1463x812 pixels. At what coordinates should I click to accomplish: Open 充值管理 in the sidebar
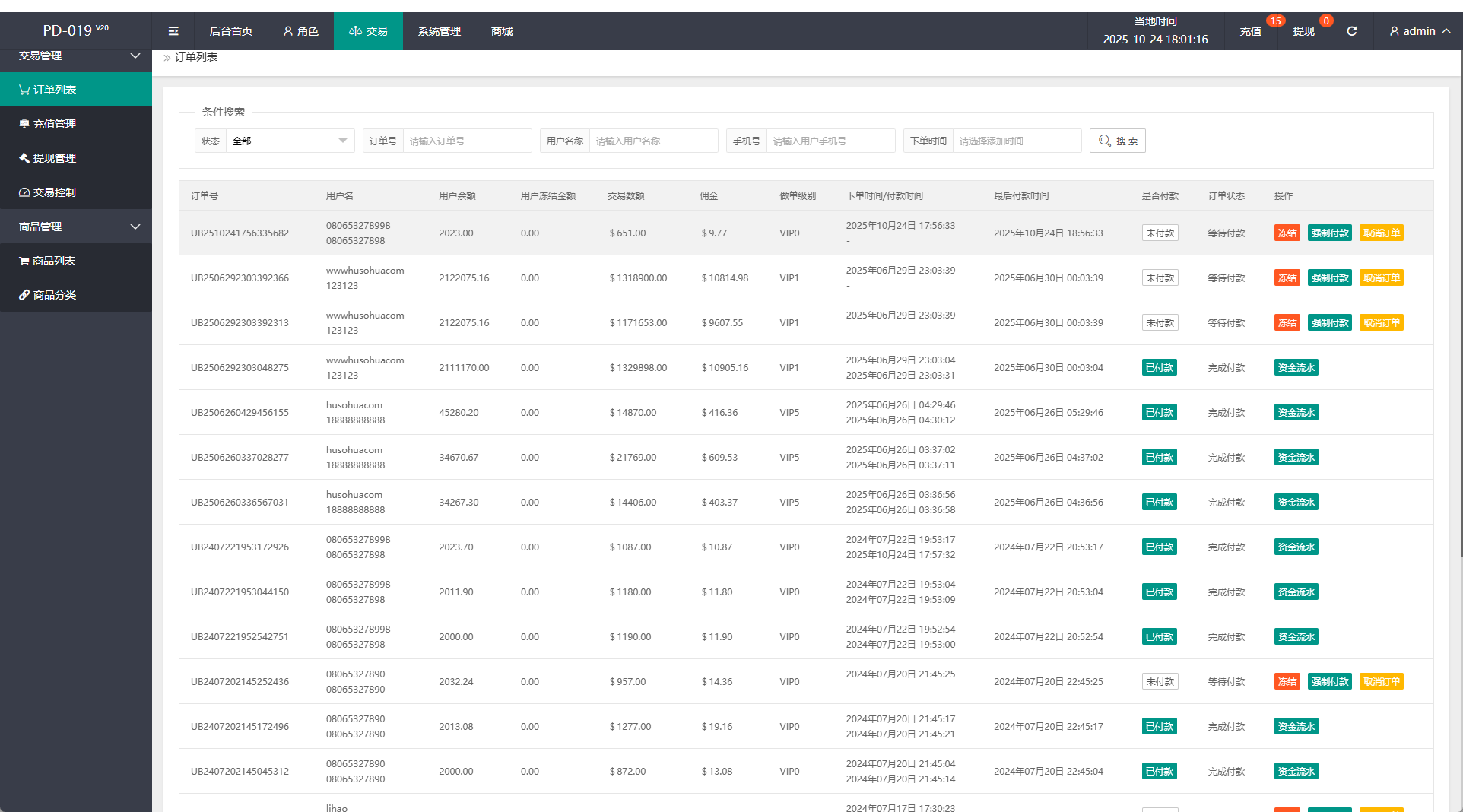tap(55, 124)
